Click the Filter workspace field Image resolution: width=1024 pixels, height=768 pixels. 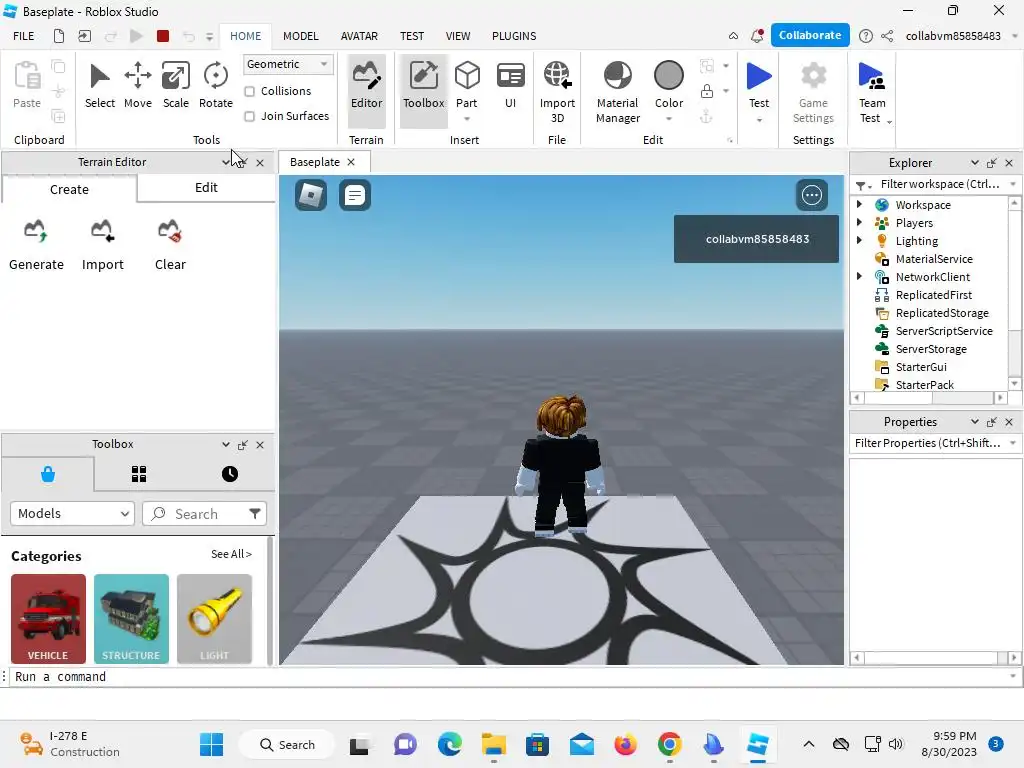[938, 184]
